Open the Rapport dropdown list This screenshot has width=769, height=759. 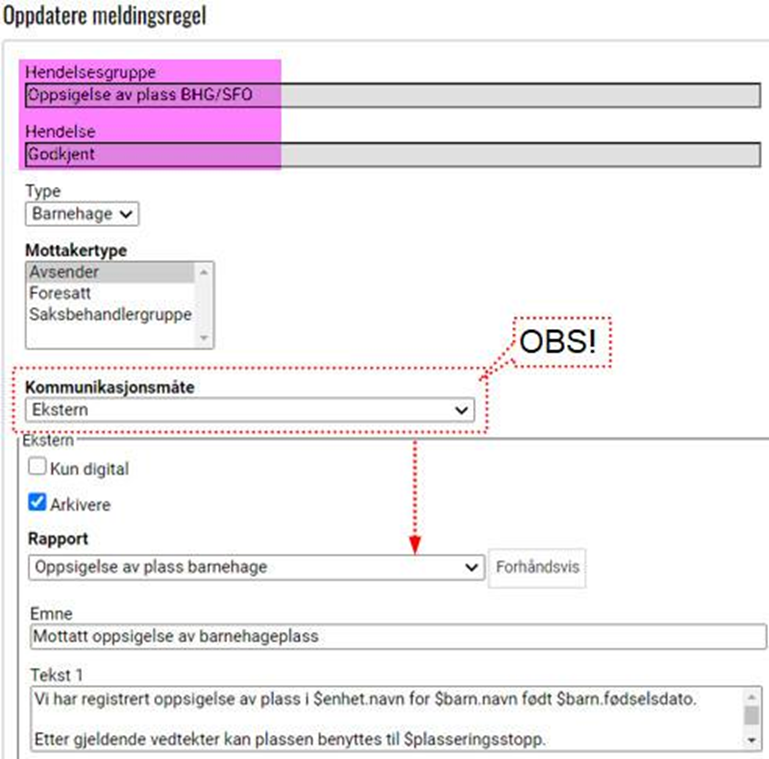[255, 567]
